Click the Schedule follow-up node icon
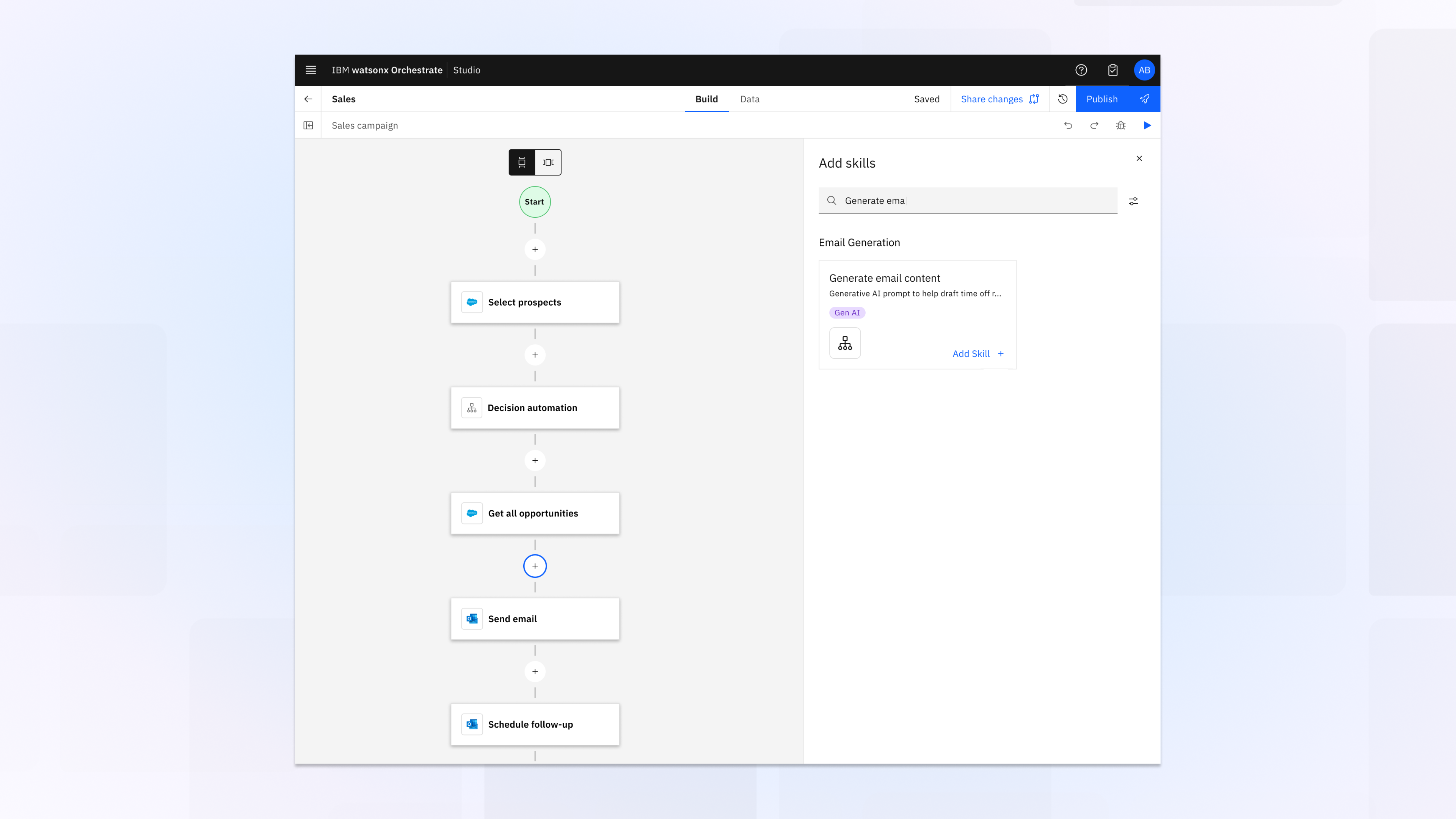 pyautogui.click(x=471, y=724)
